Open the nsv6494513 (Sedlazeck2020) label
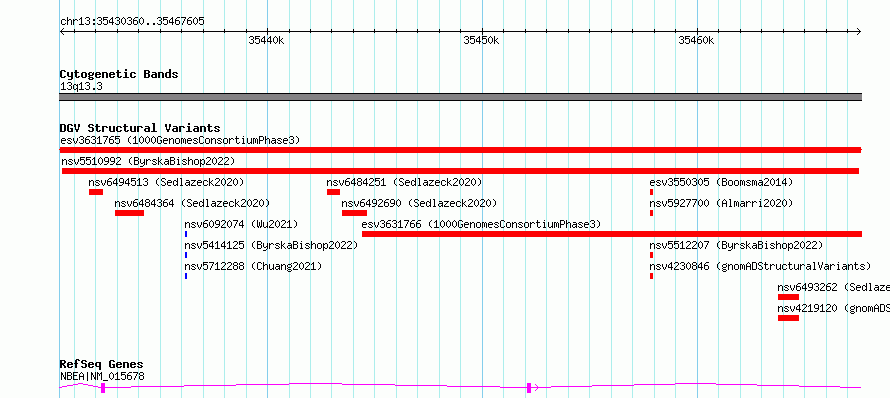890x398 pixels. click(x=166, y=182)
